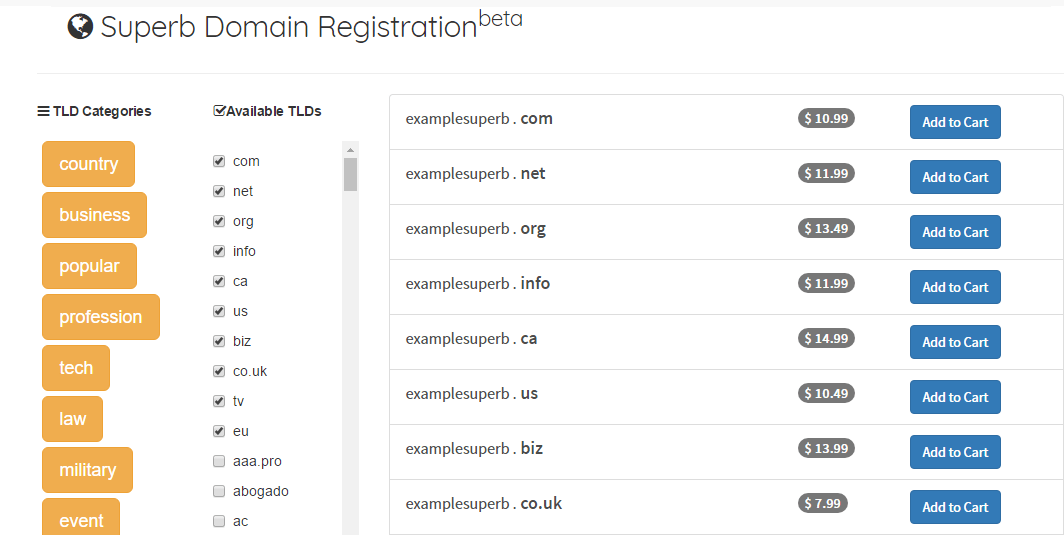Pick the military category button

point(88,469)
